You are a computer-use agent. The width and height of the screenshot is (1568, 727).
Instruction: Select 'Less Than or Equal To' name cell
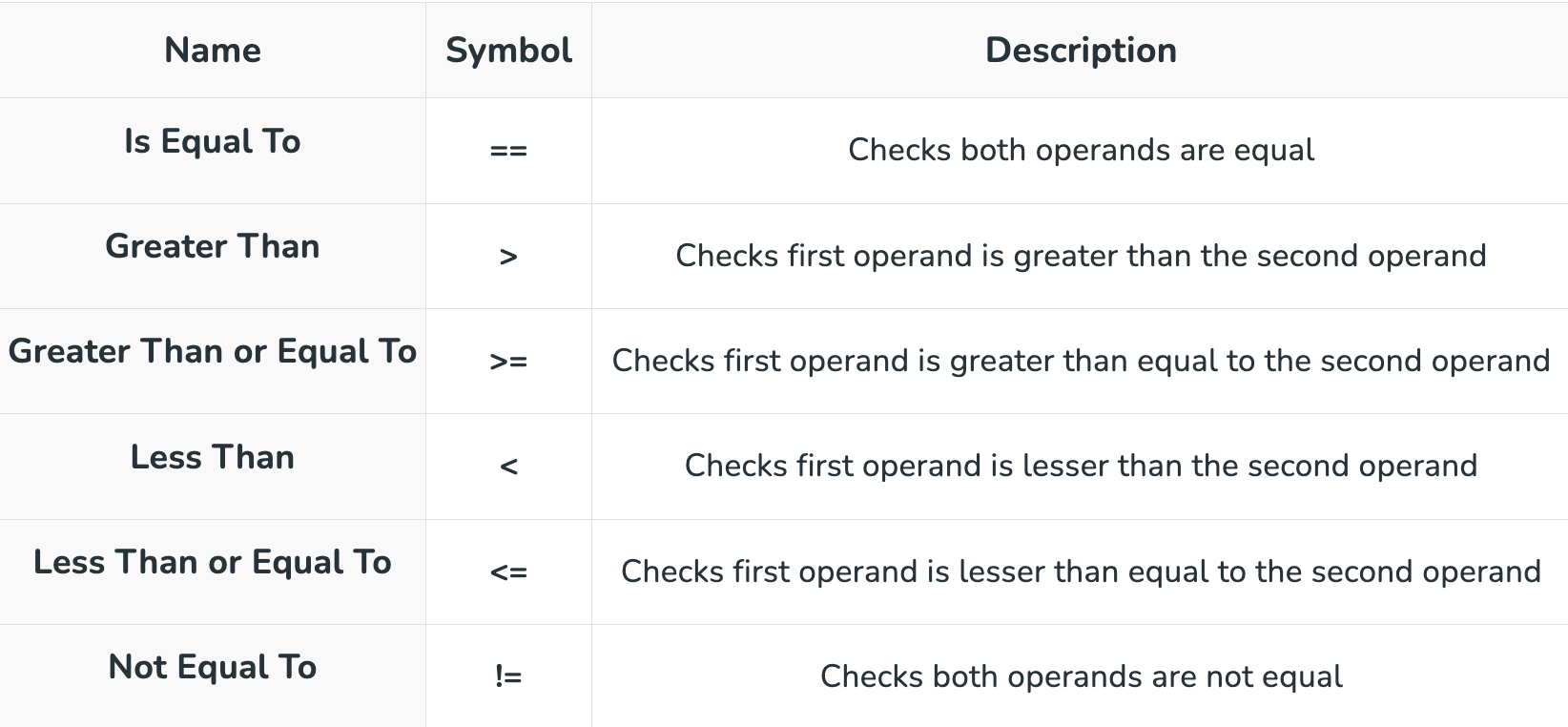click(213, 562)
